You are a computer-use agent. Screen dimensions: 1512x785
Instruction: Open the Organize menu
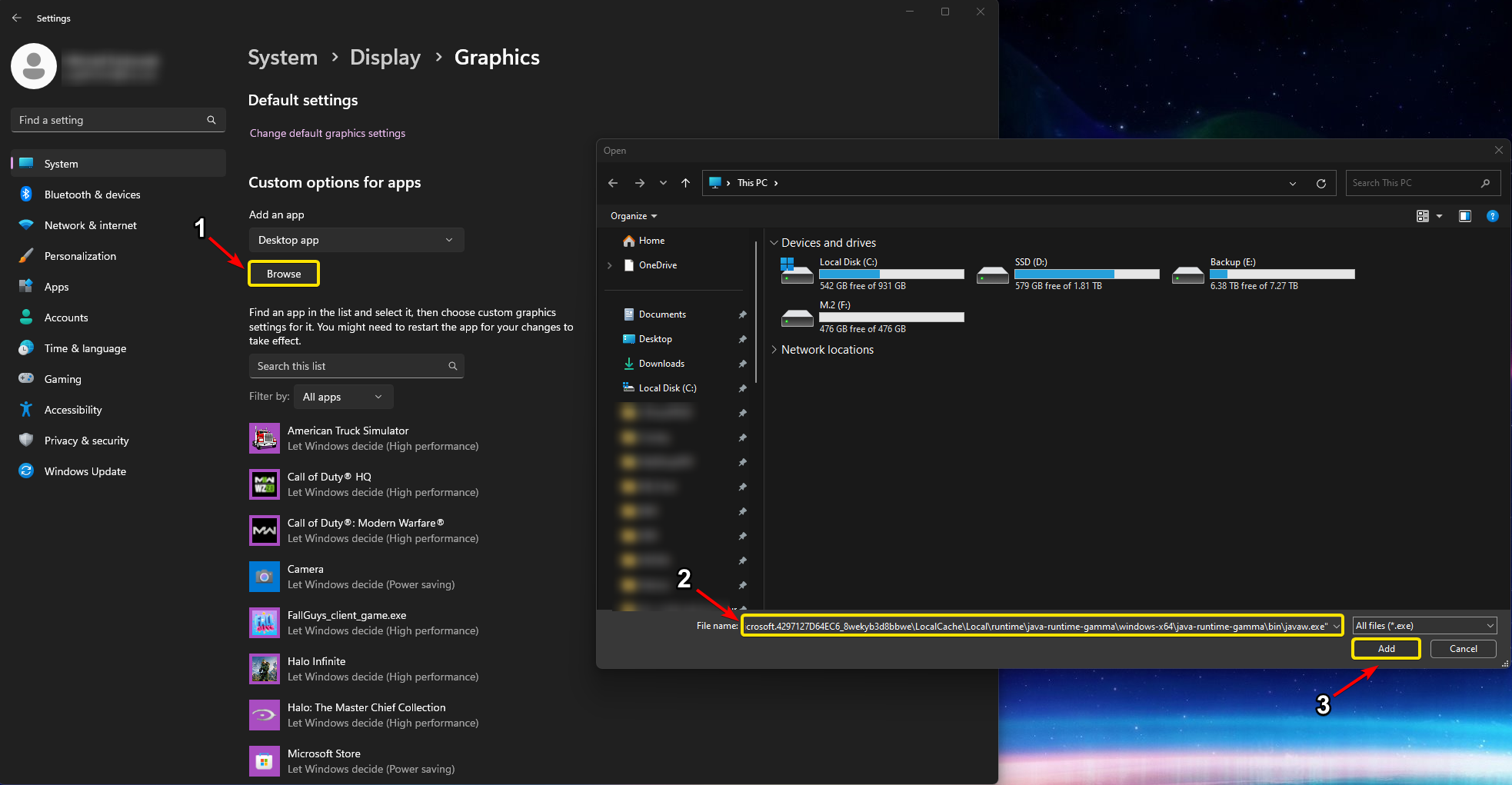(x=634, y=216)
